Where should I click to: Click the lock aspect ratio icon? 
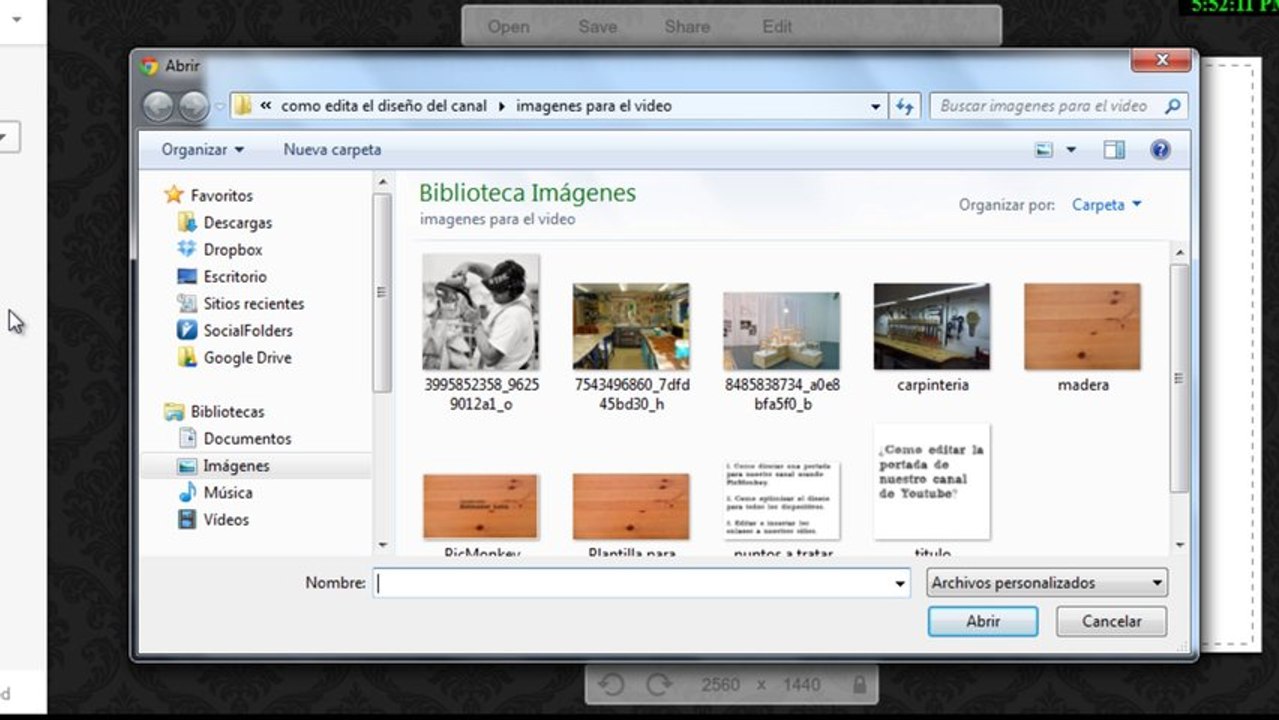click(858, 684)
